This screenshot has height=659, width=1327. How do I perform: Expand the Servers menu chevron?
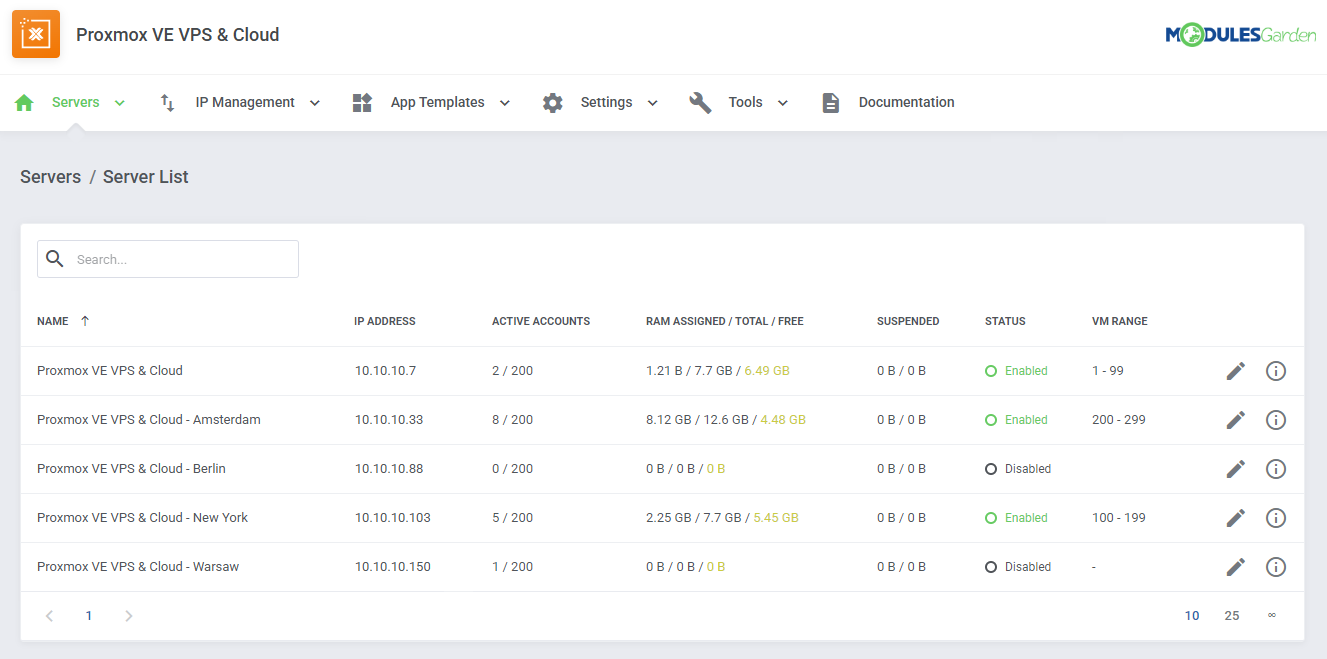(120, 103)
